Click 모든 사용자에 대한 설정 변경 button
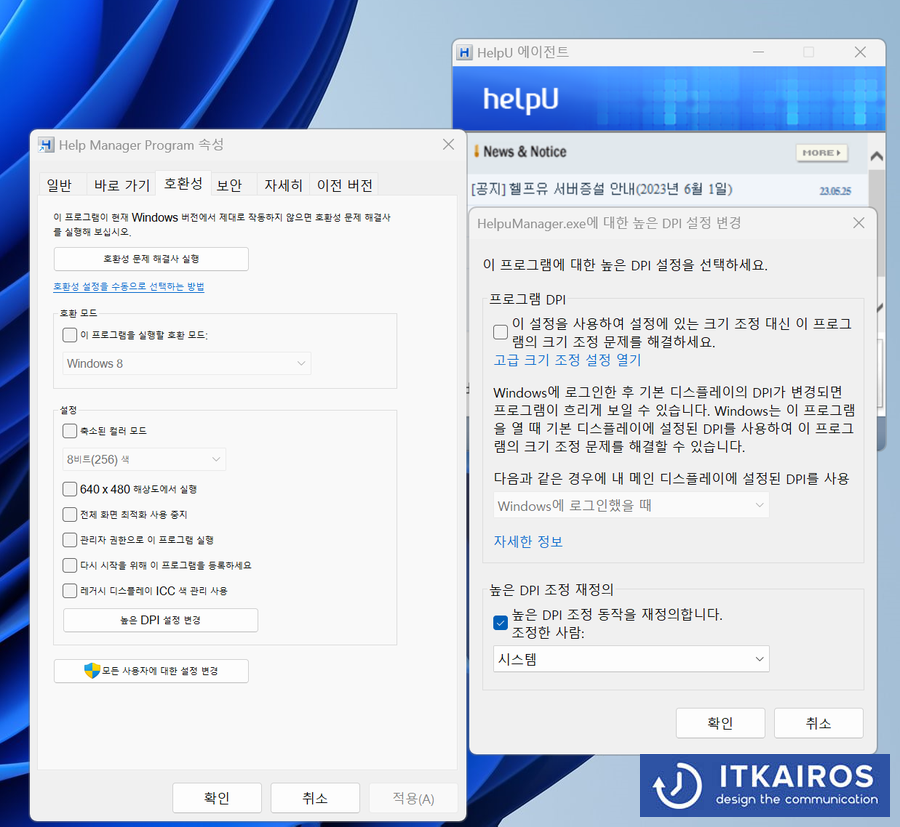This screenshot has height=827, width=900. point(151,671)
